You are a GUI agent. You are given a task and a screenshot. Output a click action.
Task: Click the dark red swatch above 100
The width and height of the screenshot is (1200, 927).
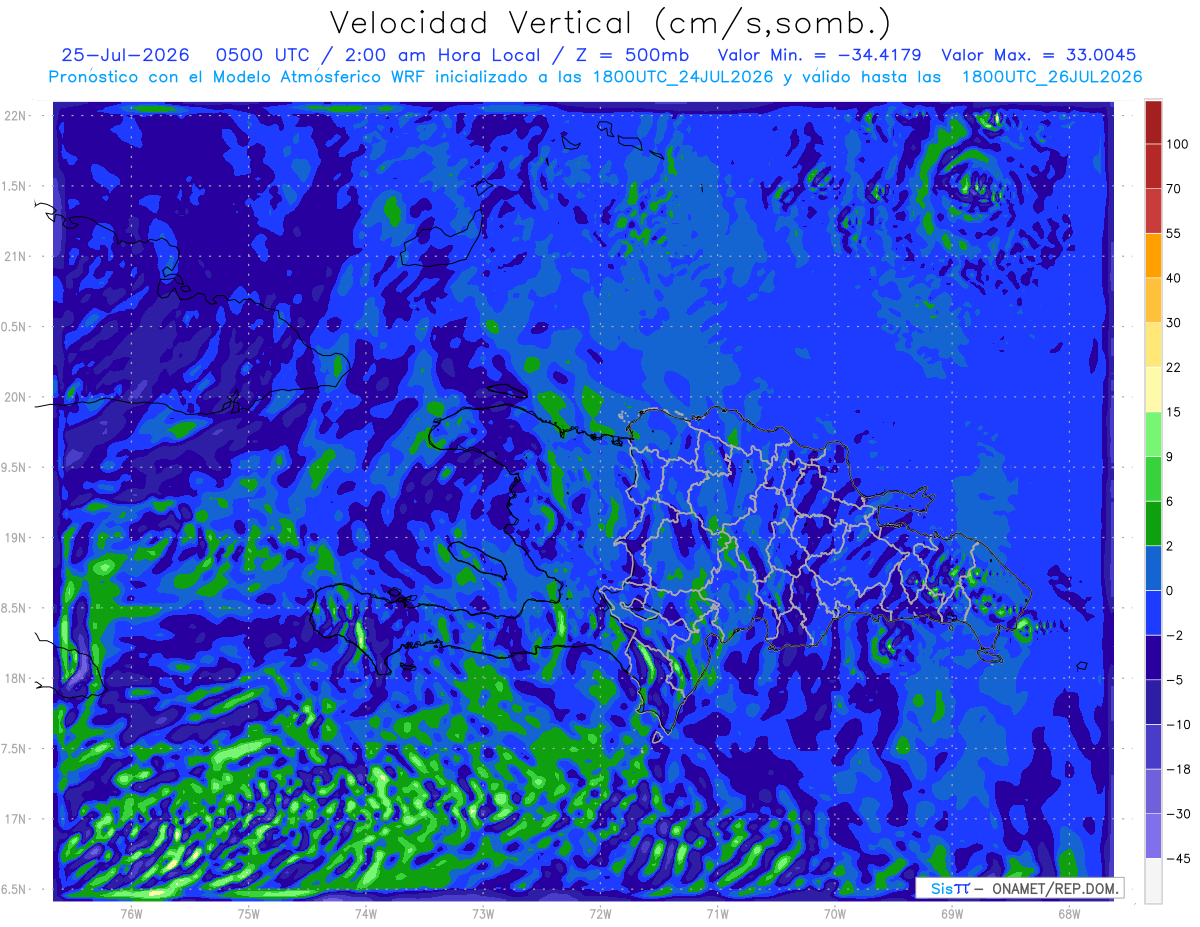tap(1153, 122)
